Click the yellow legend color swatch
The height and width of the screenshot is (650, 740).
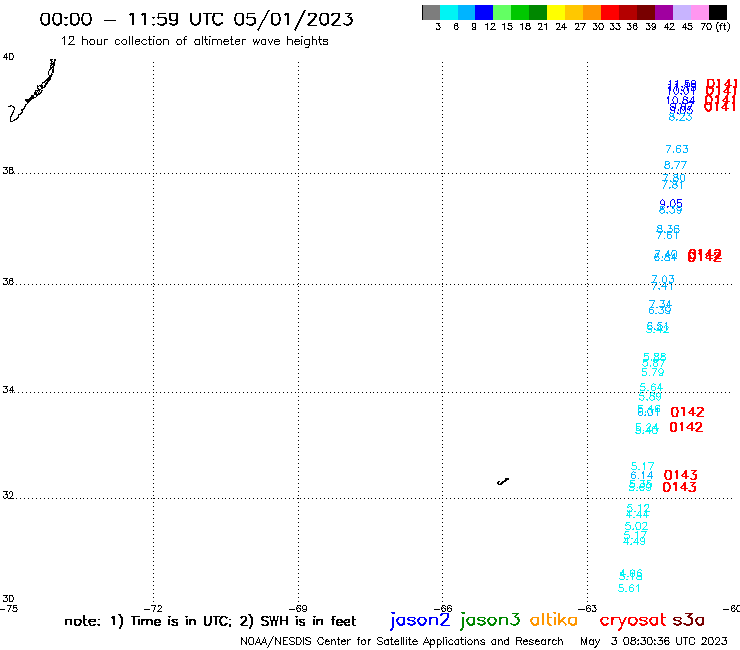coord(556,12)
